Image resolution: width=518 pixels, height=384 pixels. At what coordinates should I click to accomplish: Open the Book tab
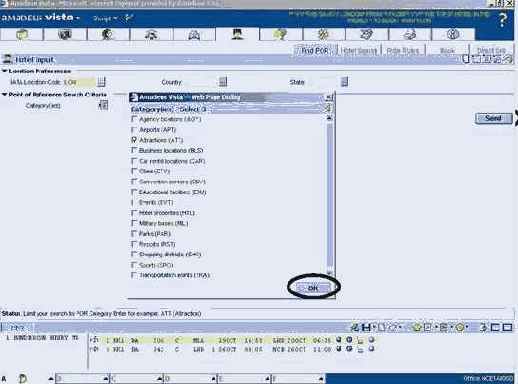(x=447, y=51)
